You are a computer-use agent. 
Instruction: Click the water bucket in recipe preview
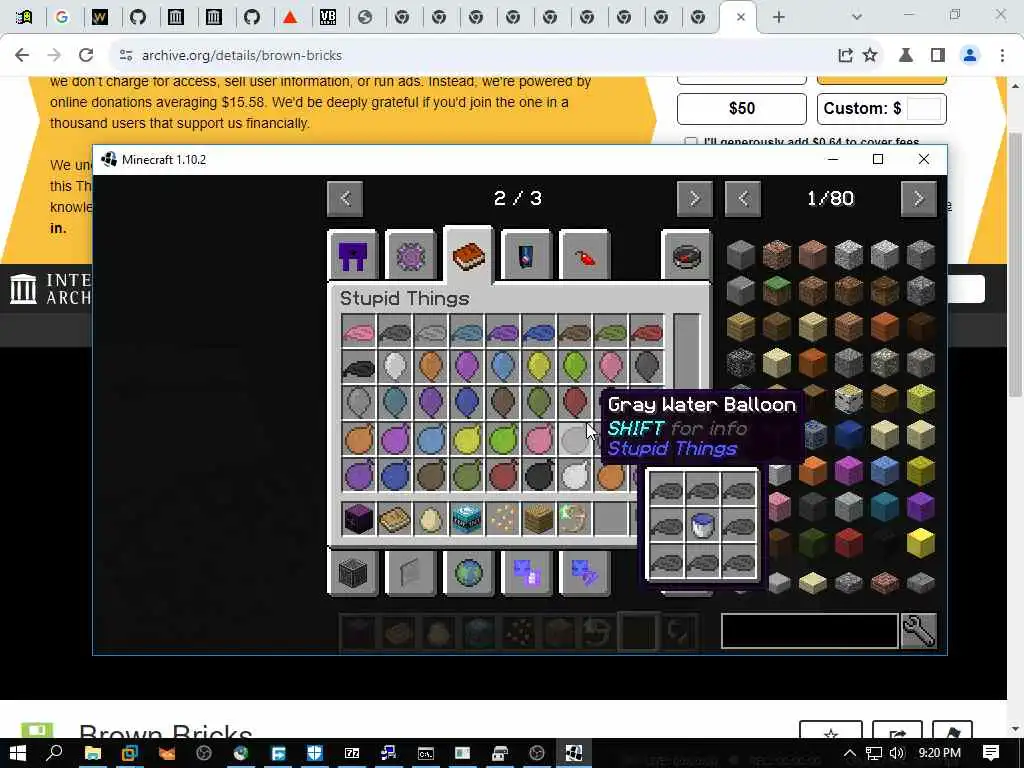click(703, 525)
